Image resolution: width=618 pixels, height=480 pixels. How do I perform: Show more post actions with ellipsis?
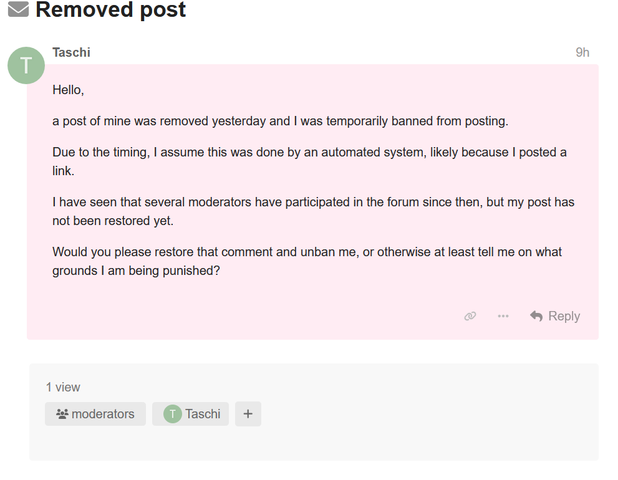point(503,316)
